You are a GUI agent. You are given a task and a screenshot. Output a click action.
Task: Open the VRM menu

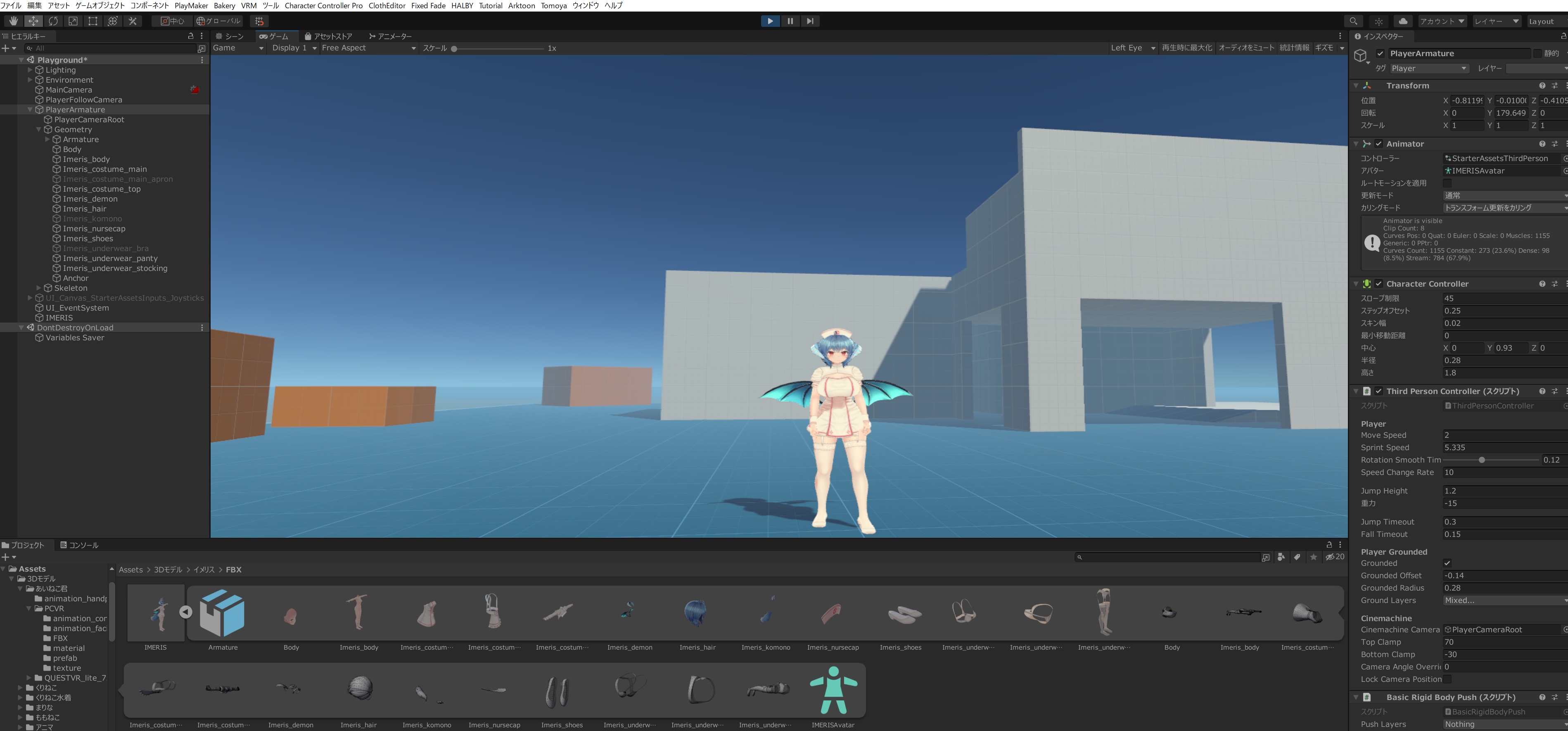pos(248,5)
